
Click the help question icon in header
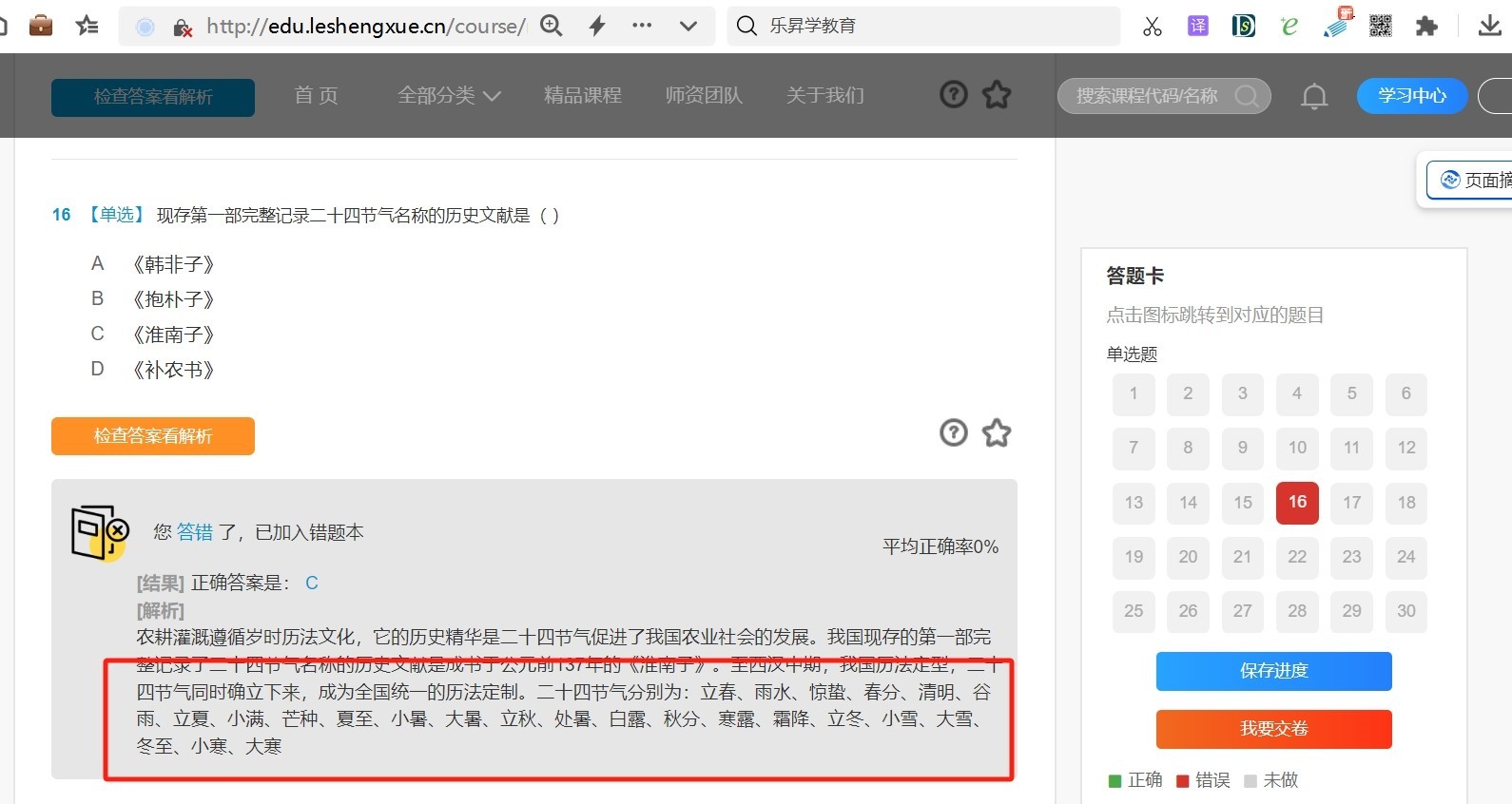tap(954, 94)
